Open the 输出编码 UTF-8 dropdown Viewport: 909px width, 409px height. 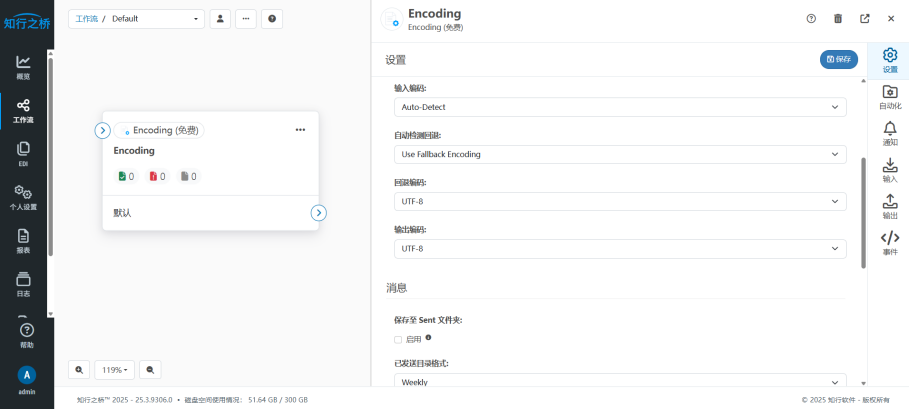click(x=620, y=248)
